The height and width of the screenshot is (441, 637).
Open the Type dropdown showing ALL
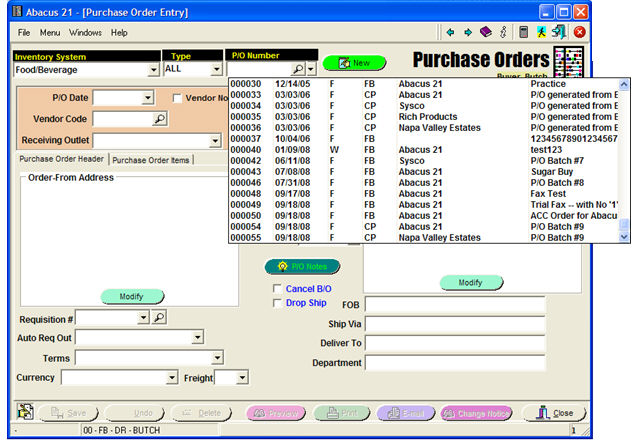click(x=216, y=70)
